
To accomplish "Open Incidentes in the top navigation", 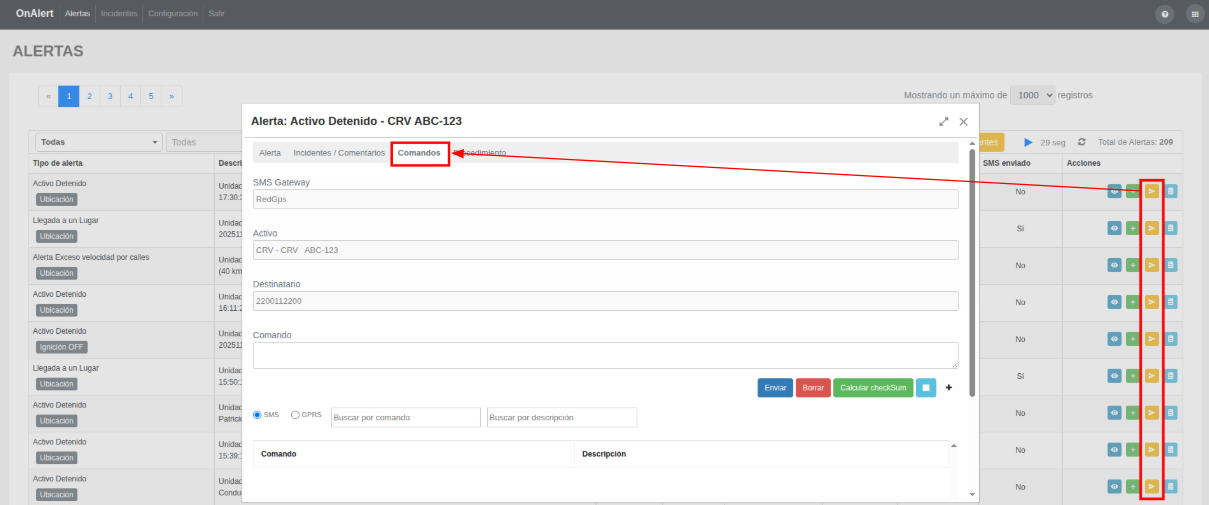I will pyautogui.click(x=119, y=14).
